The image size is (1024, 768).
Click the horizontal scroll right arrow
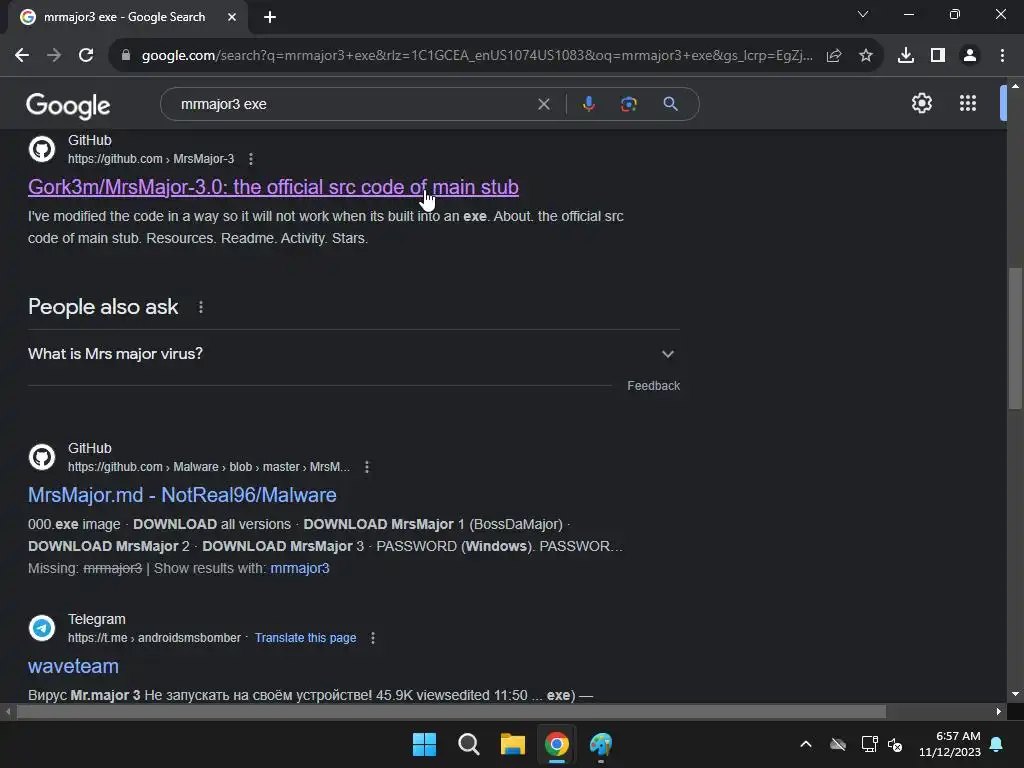pos(999,711)
